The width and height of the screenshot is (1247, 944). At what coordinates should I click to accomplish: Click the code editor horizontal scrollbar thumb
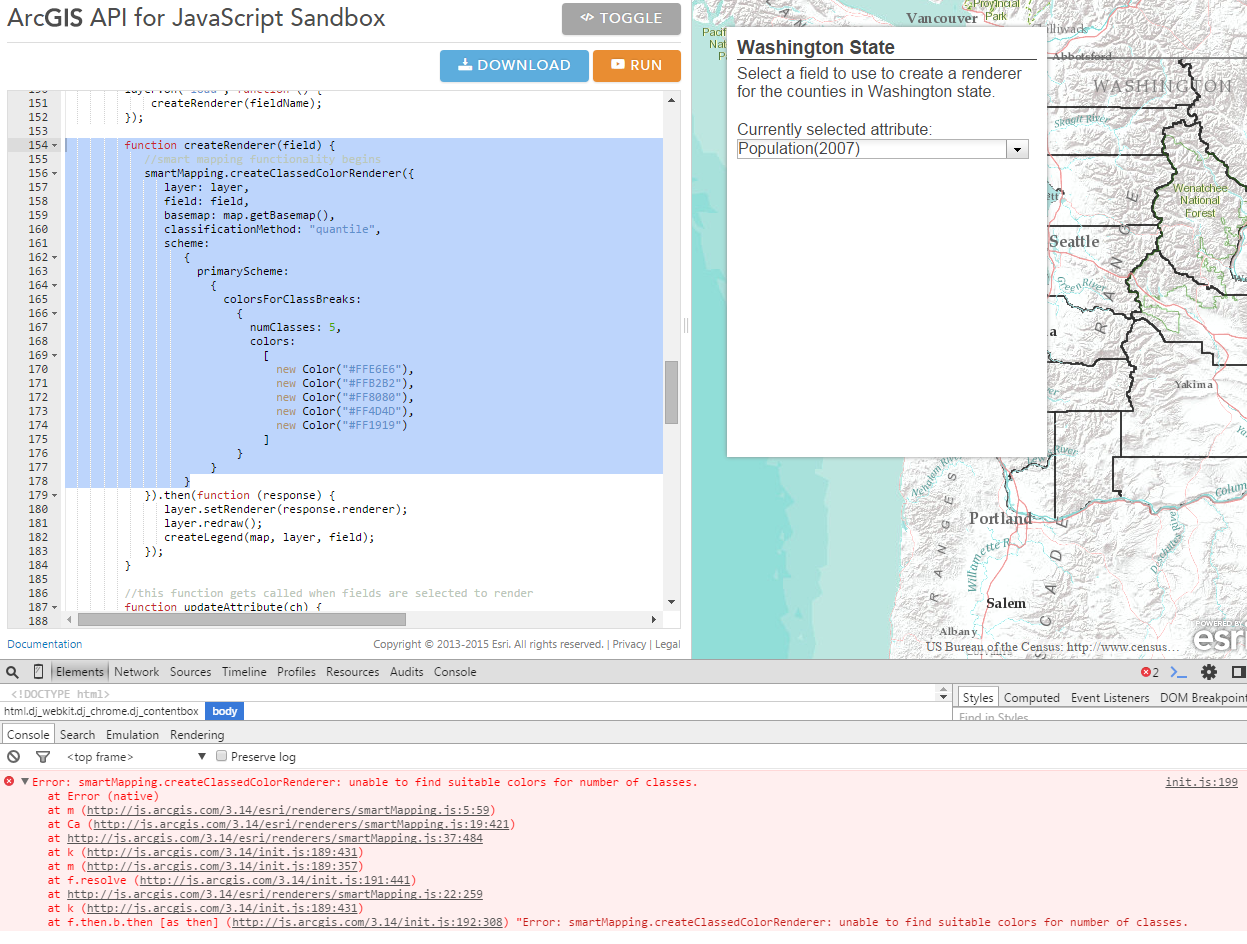[241, 620]
